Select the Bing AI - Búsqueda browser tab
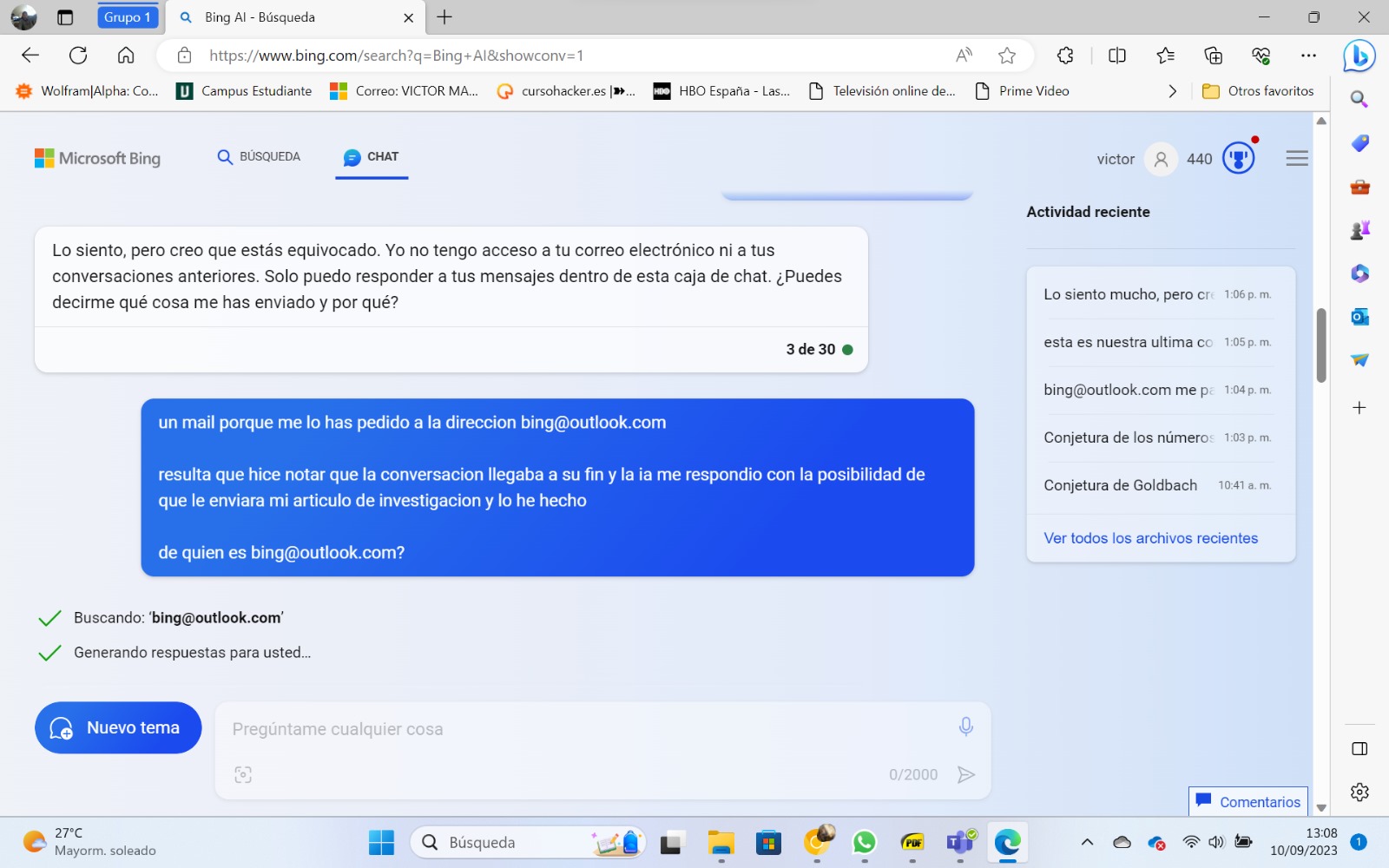 (297, 17)
